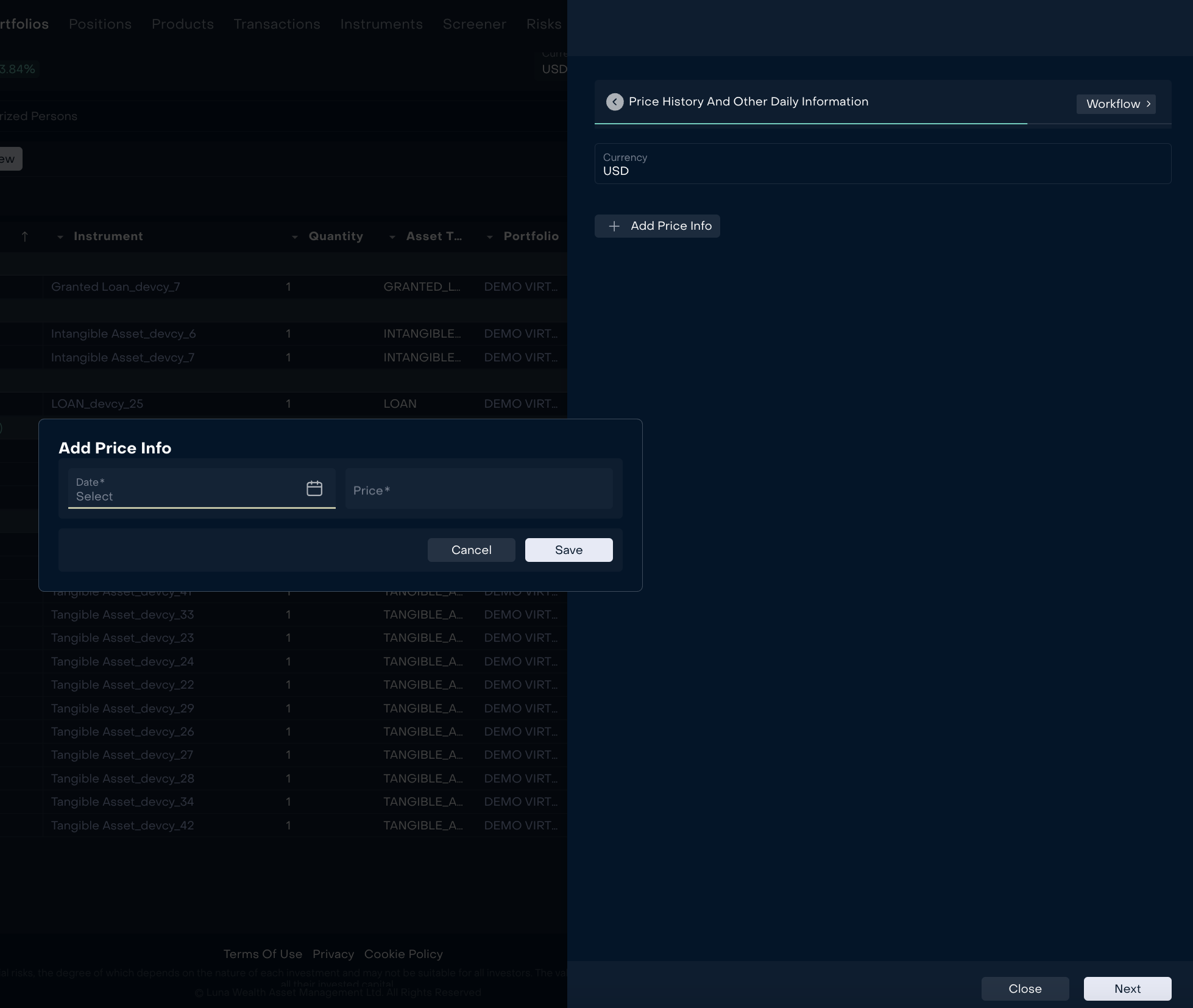This screenshot has height=1008, width=1193.
Task: Open the Transactions tab
Action: coord(277,24)
